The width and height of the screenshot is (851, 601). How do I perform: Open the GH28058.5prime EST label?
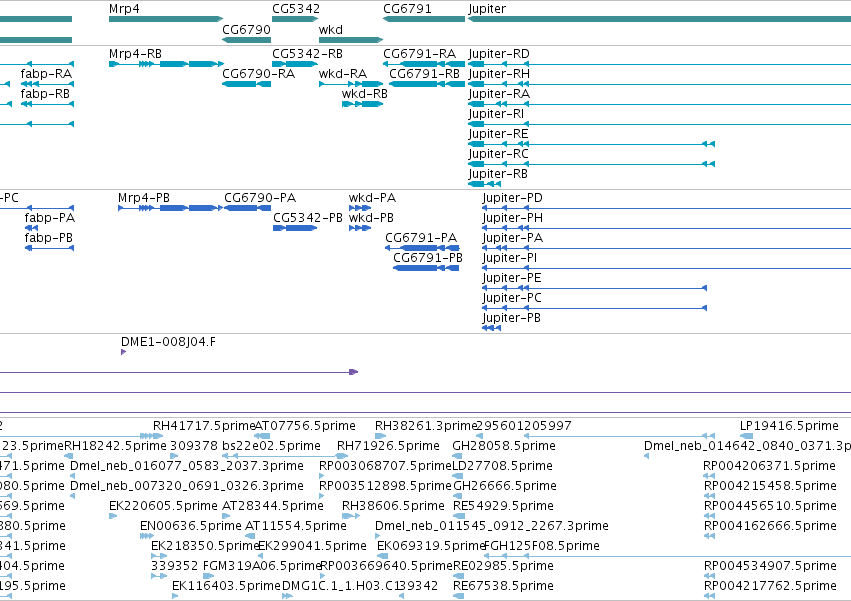(504, 446)
